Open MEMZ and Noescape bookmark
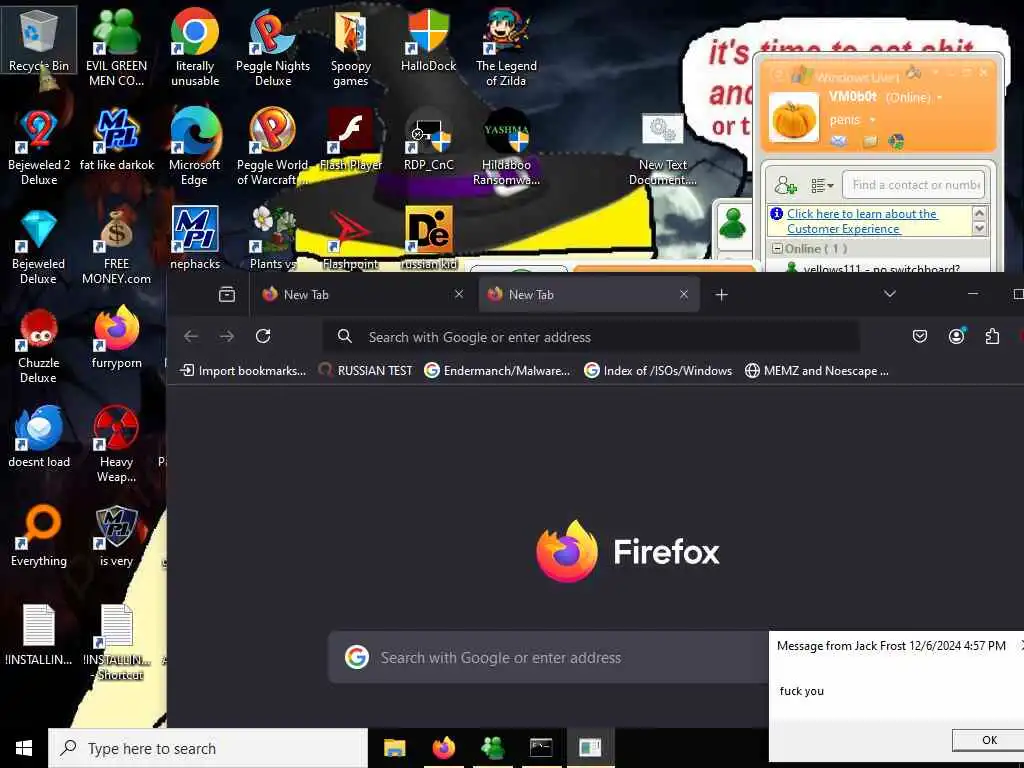This screenshot has width=1024, height=768. point(817,371)
